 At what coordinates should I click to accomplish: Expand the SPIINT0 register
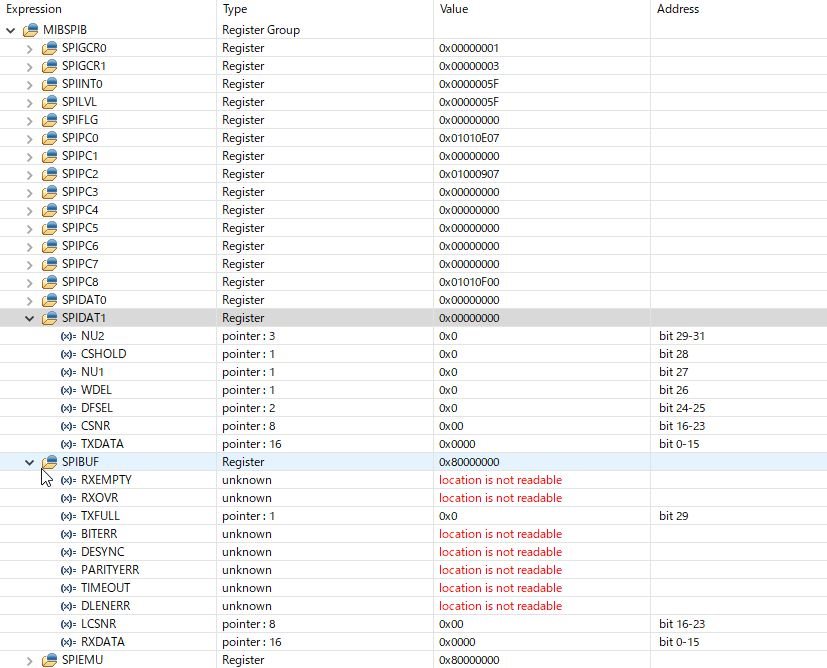pyautogui.click(x=30, y=84)
